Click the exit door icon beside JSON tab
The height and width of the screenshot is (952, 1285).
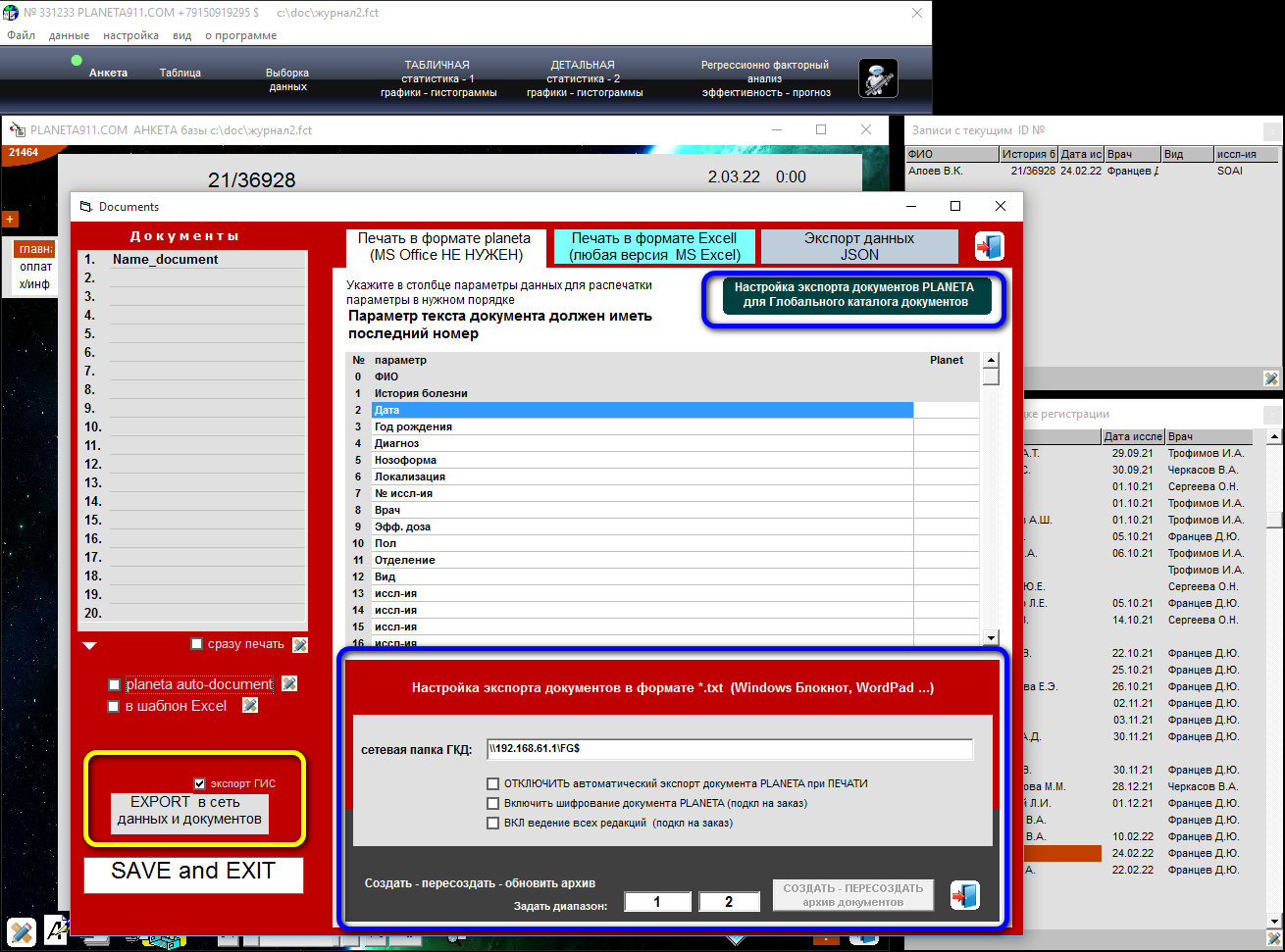(x=989, y=246)
